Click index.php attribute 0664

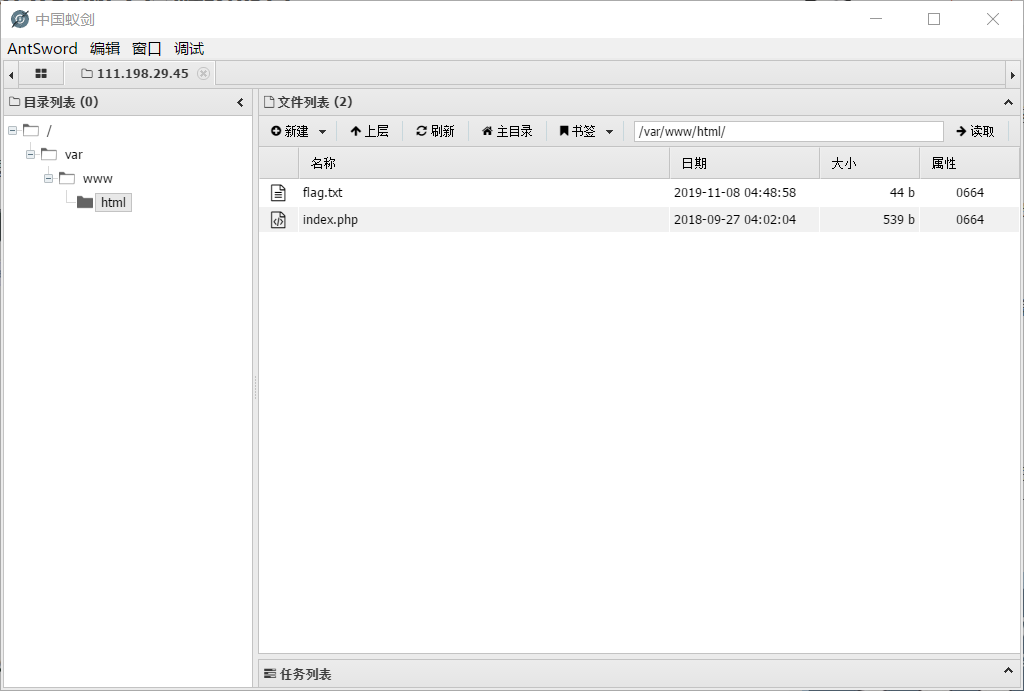coord(970,219)
